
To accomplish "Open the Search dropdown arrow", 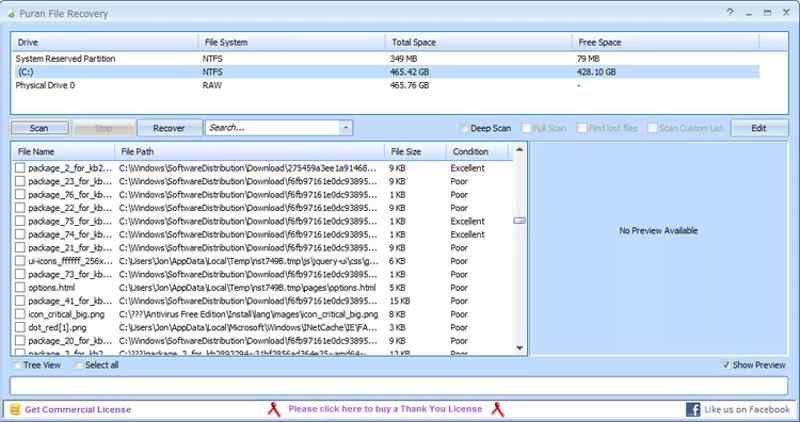I will pos(346,128).
